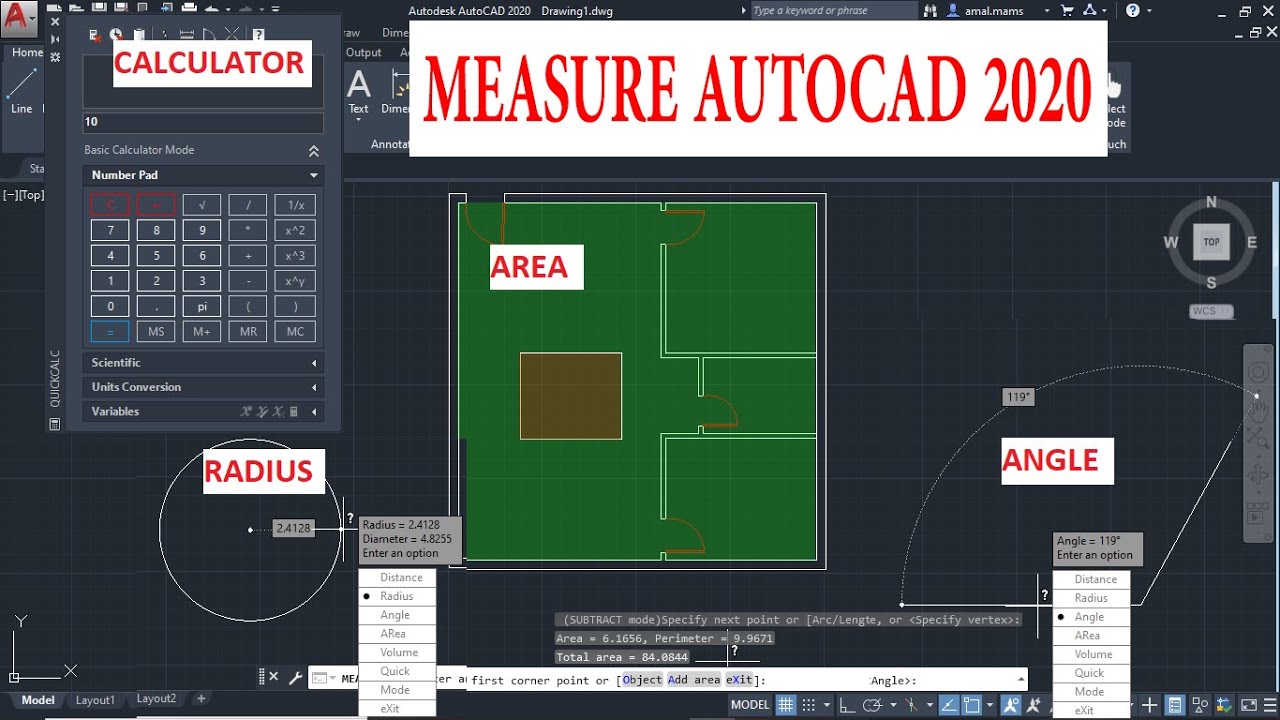This screenshot has width=1280, height=720.
Task: Open the WCS coordinate system dropdown
Action: (1211, 311)
